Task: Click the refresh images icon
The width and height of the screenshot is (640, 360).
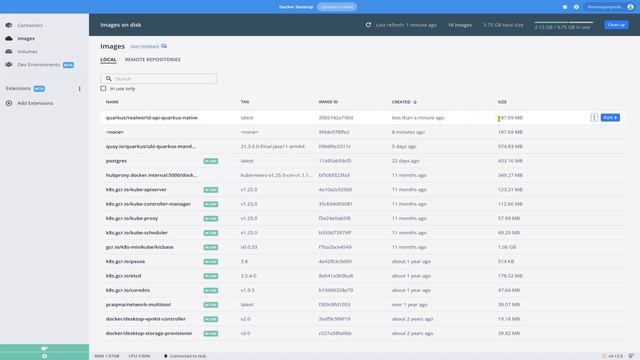Action: 368,25
